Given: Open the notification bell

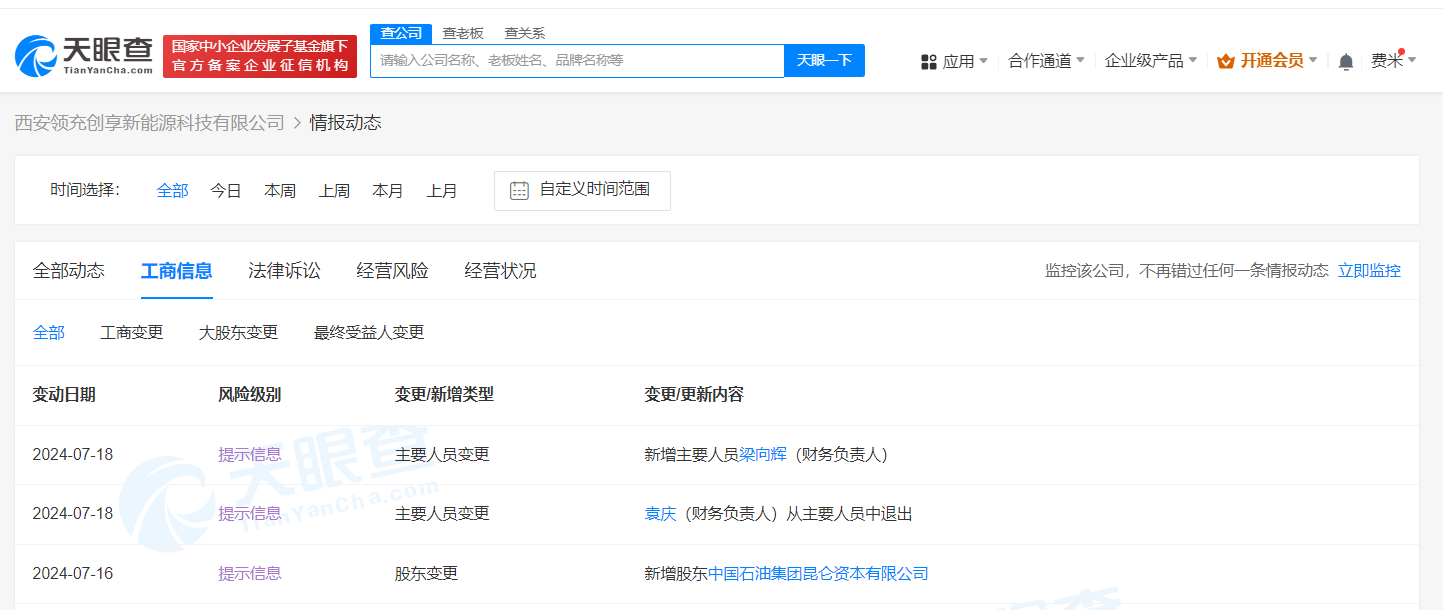Looking at the screenshot, I should pos(1345,61).
